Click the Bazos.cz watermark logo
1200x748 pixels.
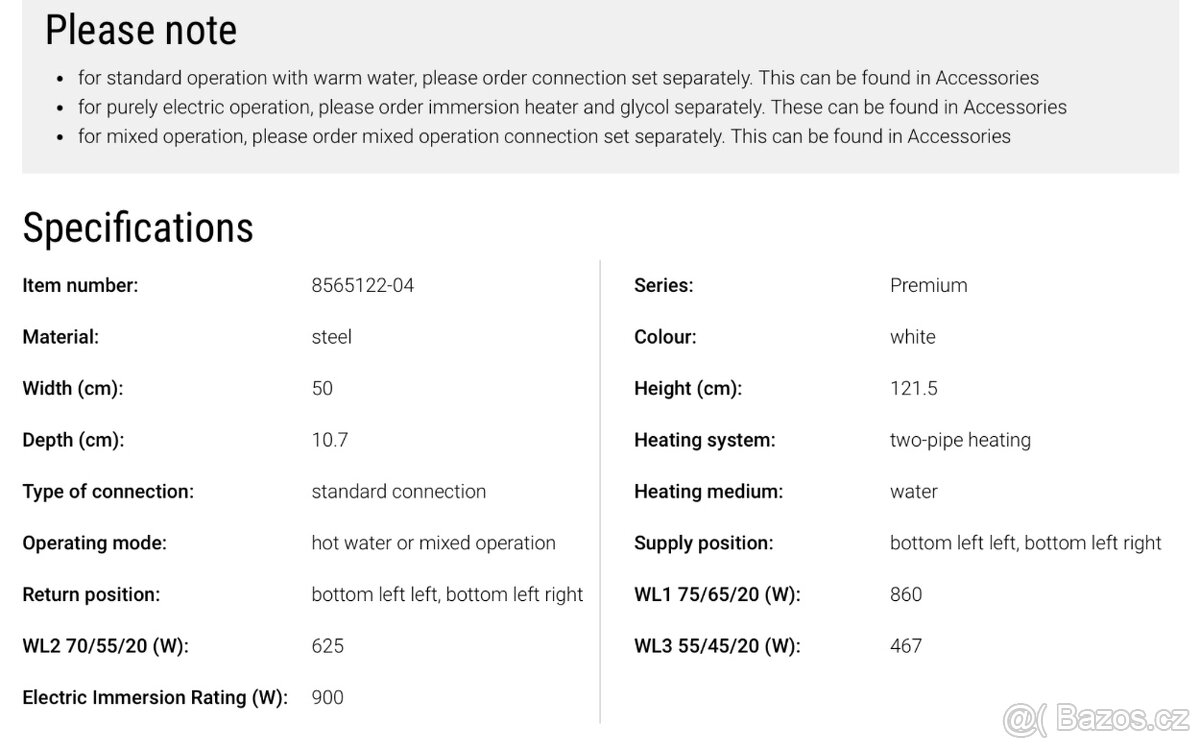coord(1096,720)
